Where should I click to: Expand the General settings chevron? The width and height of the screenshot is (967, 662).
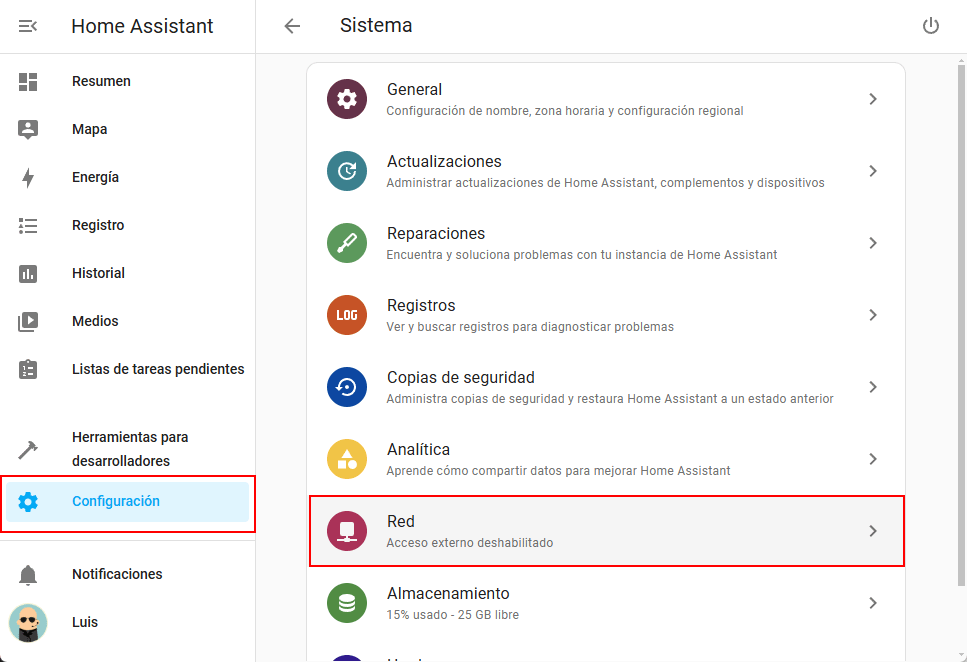(873, 99)
